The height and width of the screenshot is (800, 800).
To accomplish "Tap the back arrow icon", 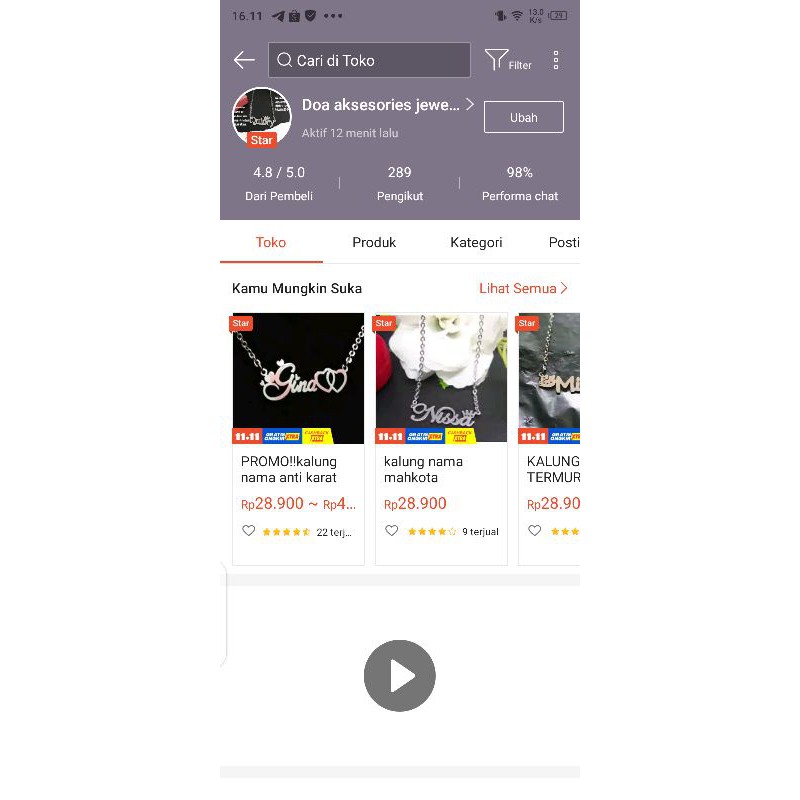I will (244, 60).
